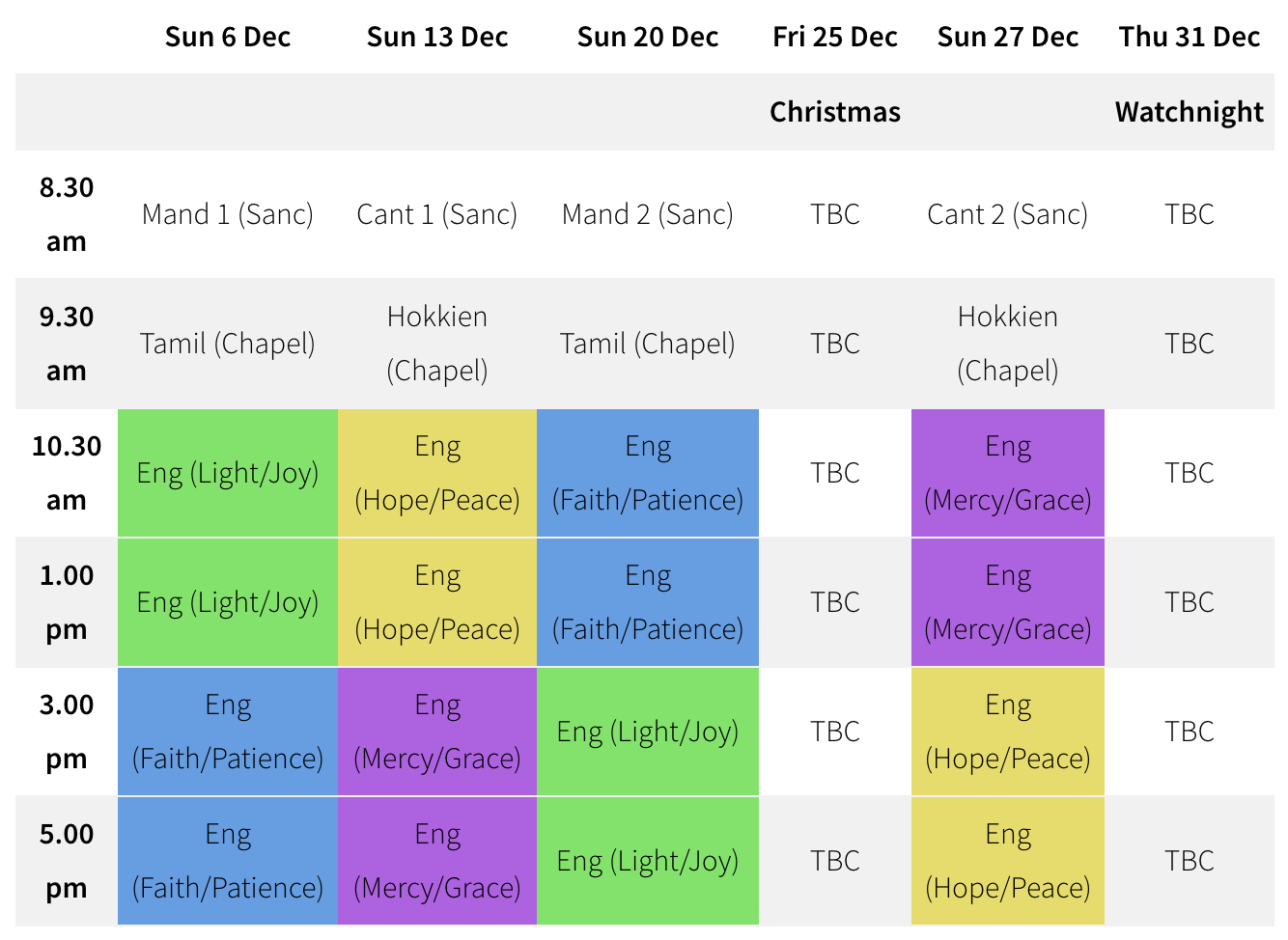Click the Cant 2 (Sanc) cell

pyautogui.click(x=1008, y=214)
